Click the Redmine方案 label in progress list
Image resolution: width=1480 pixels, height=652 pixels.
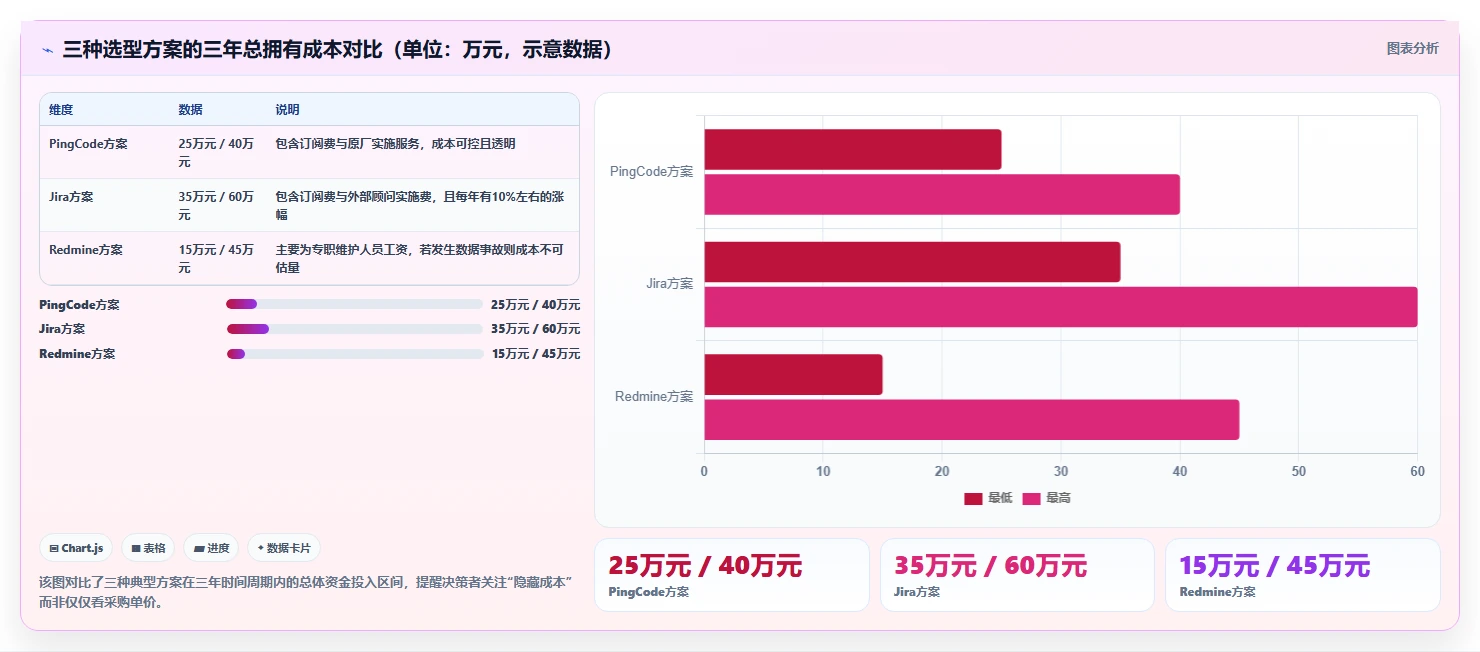(77, 354)
